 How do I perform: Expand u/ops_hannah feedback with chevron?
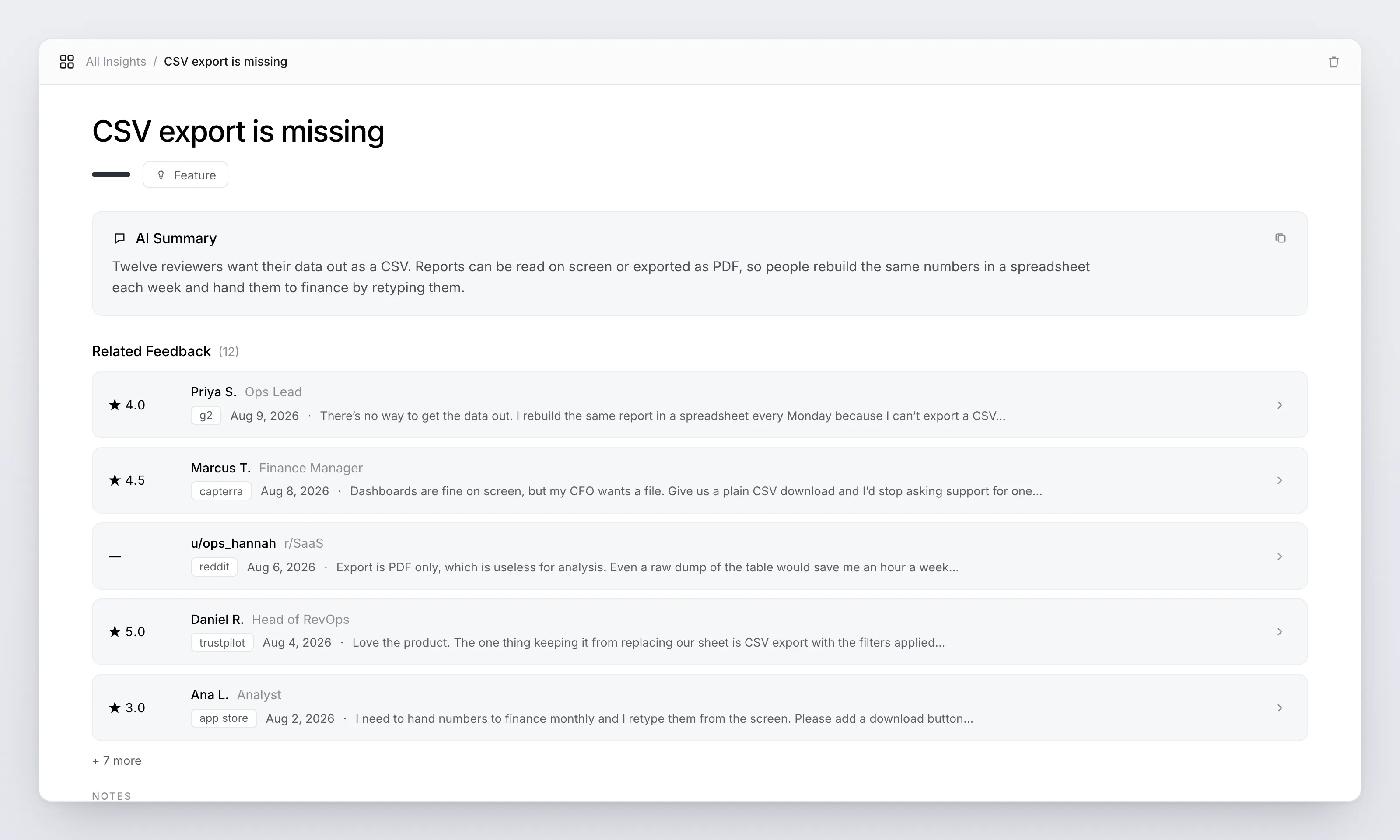pyautogui.click(x=1279, y=556)
